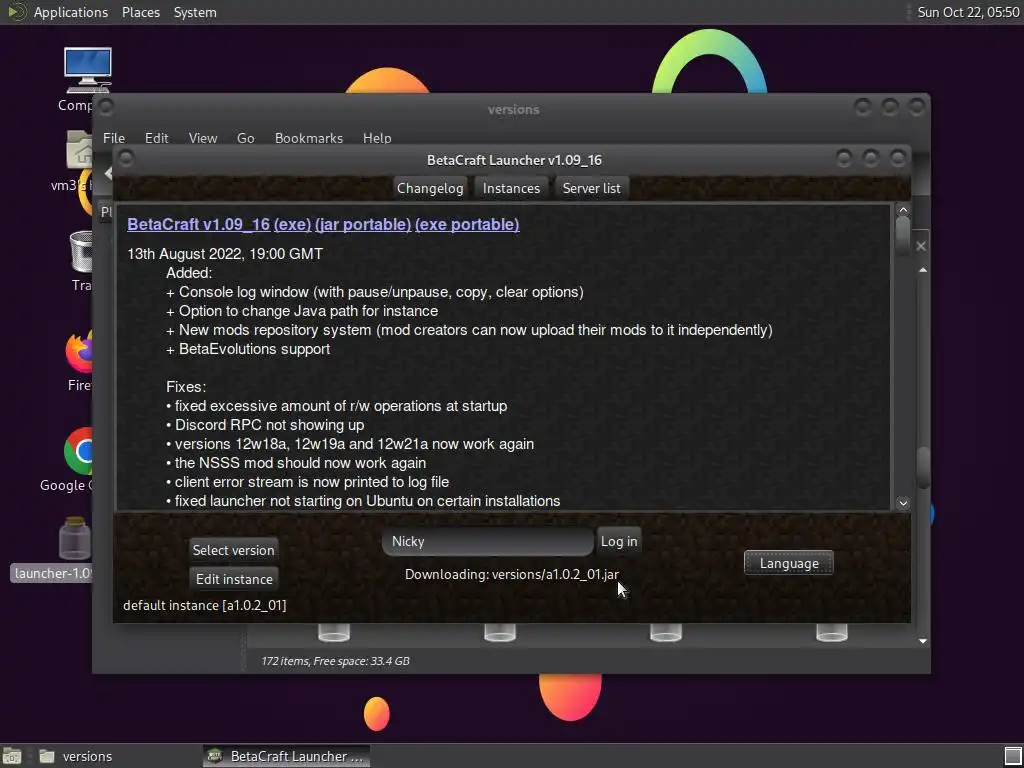Click the Computer desktop icon
This screenshot has height=768, width=1024.
click(x=86, y=69)
